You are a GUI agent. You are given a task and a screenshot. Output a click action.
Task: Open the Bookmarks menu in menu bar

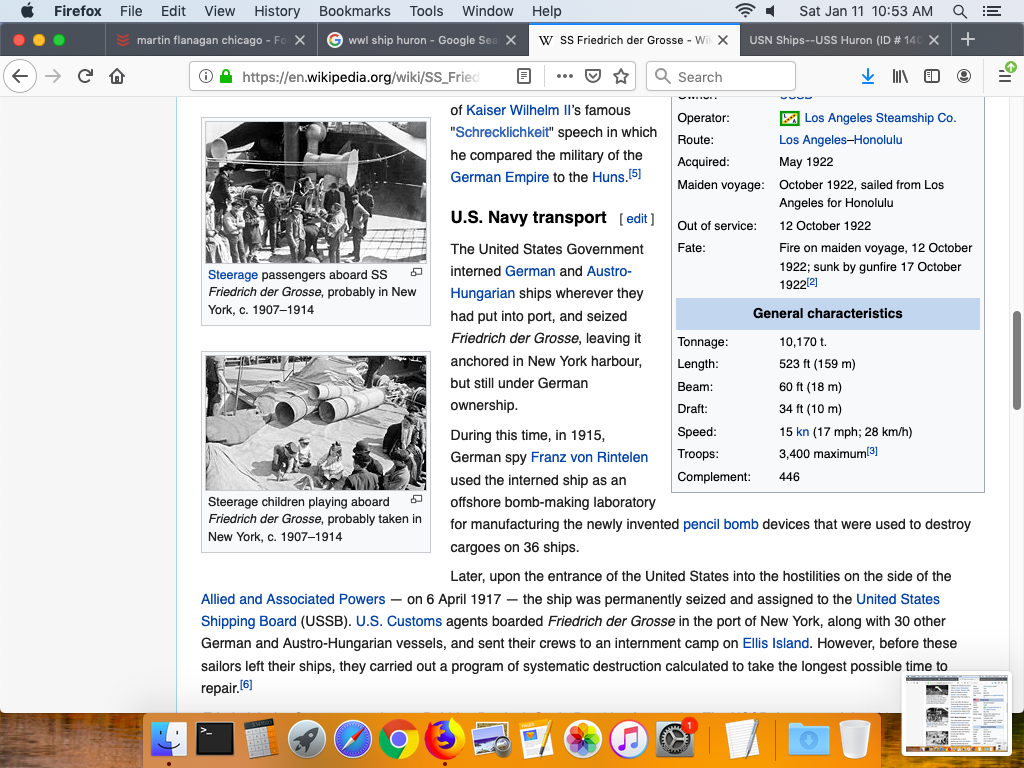point(354,11)
